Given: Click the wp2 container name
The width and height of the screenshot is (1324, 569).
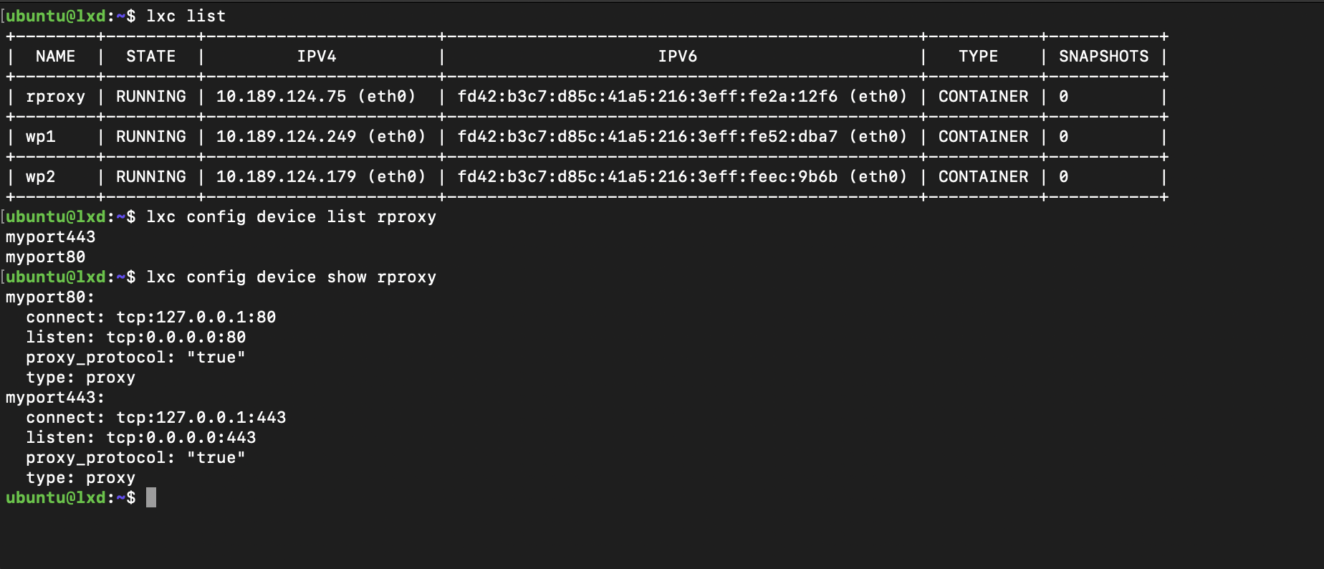Looking at the screenshot, I should [40, 177].
